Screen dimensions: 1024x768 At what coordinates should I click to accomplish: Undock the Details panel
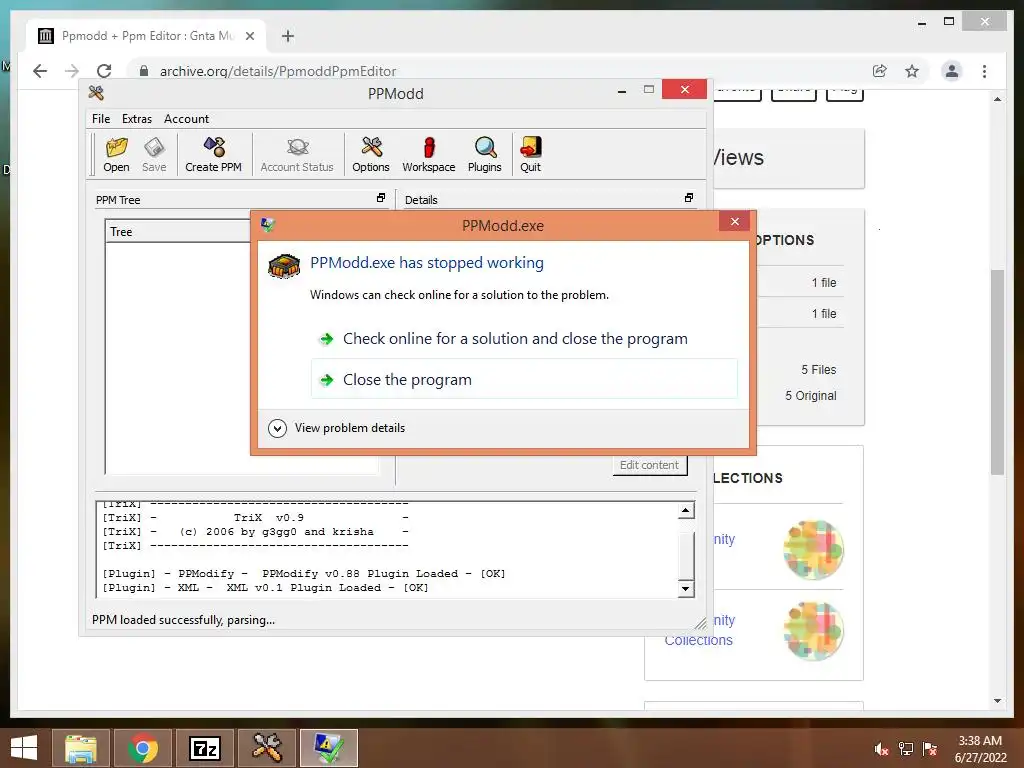click(688, 198)
